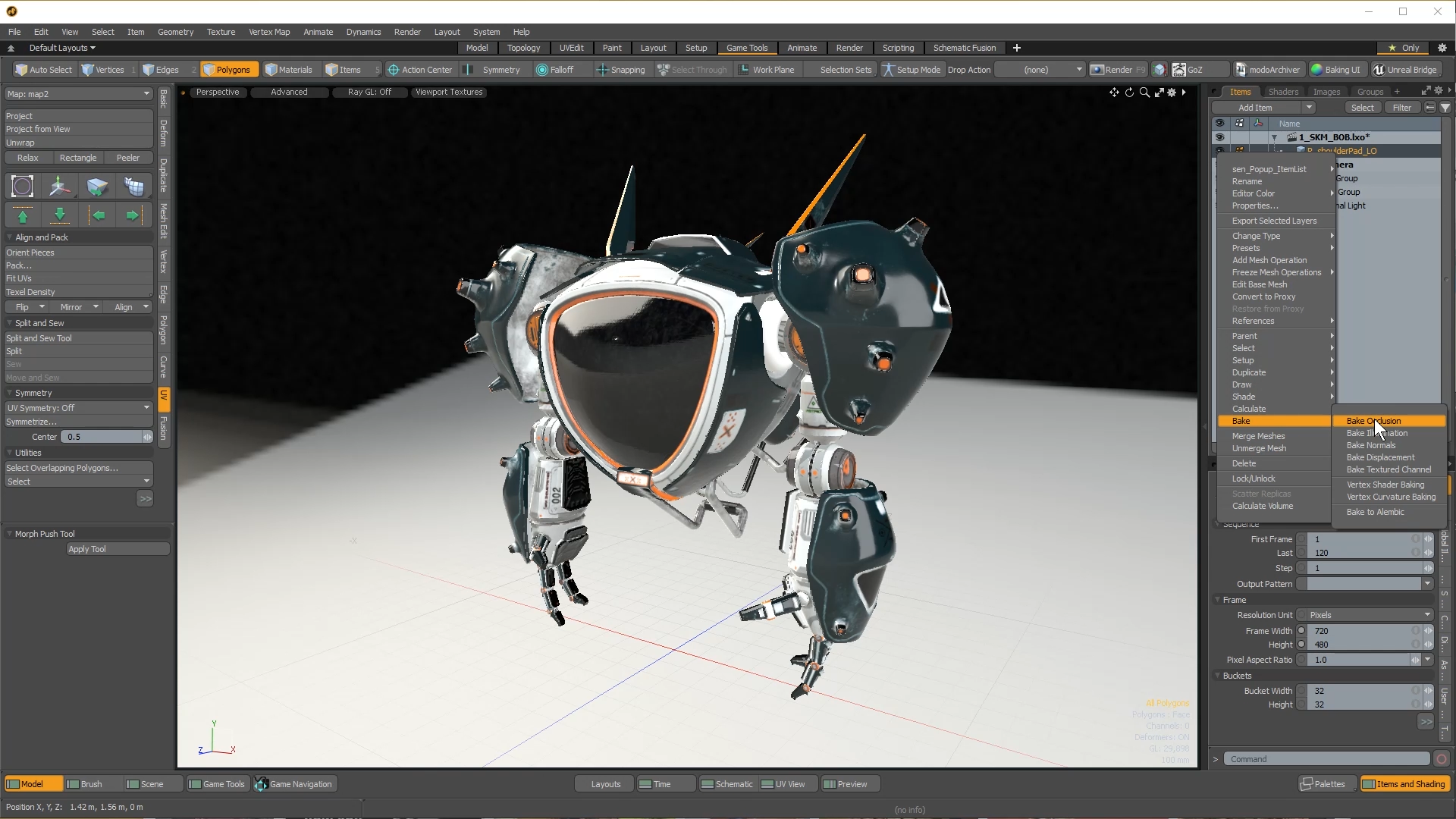The height and width of the screenshot is (819, 1456).
Task: Hide 1_SKM_BOB.lxo using its eye toggle
Action: point(1219,137)
